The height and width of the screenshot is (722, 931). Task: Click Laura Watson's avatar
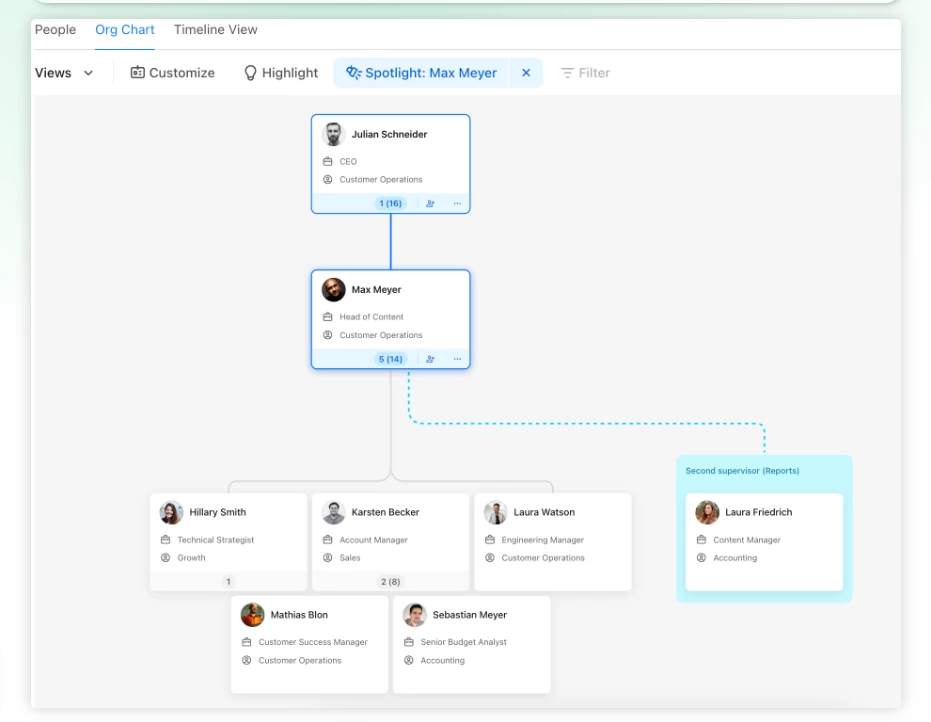click(496, 512)
